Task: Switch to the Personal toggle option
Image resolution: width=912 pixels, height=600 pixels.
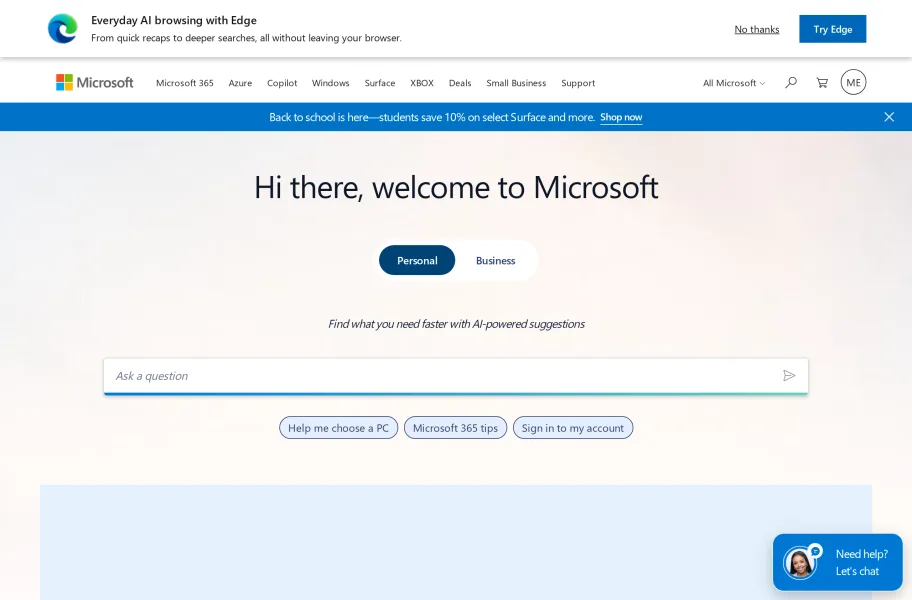Action: [417, 260]
